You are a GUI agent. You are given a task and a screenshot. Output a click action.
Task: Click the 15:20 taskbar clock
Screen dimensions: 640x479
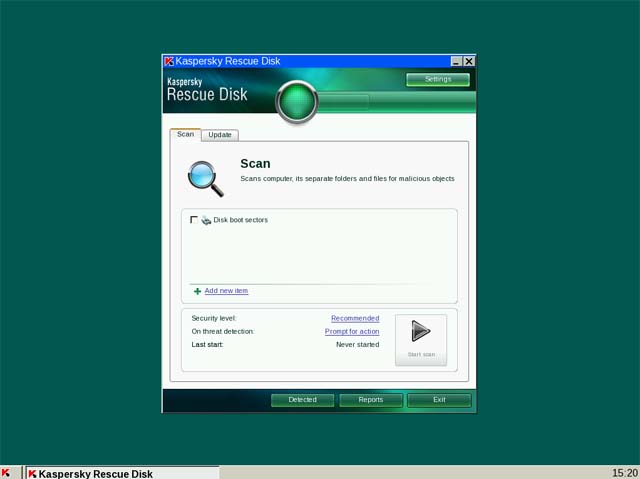coord(624,473)
